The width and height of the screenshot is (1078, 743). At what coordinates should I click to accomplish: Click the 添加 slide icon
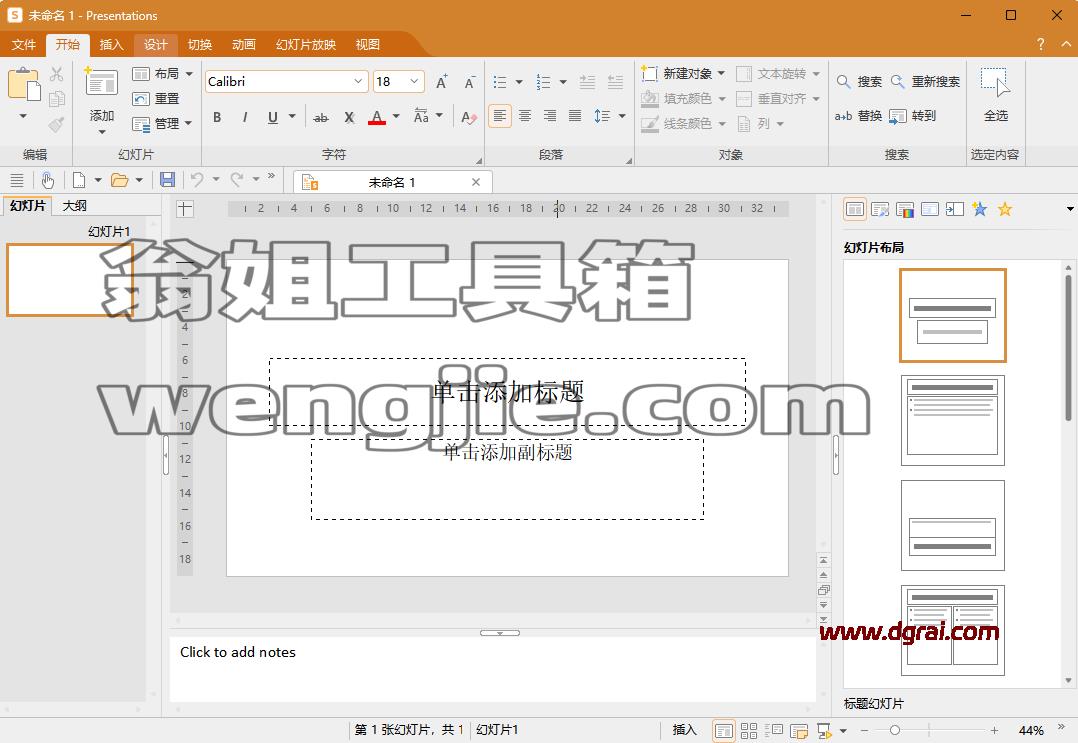click(x=101, y=82)
